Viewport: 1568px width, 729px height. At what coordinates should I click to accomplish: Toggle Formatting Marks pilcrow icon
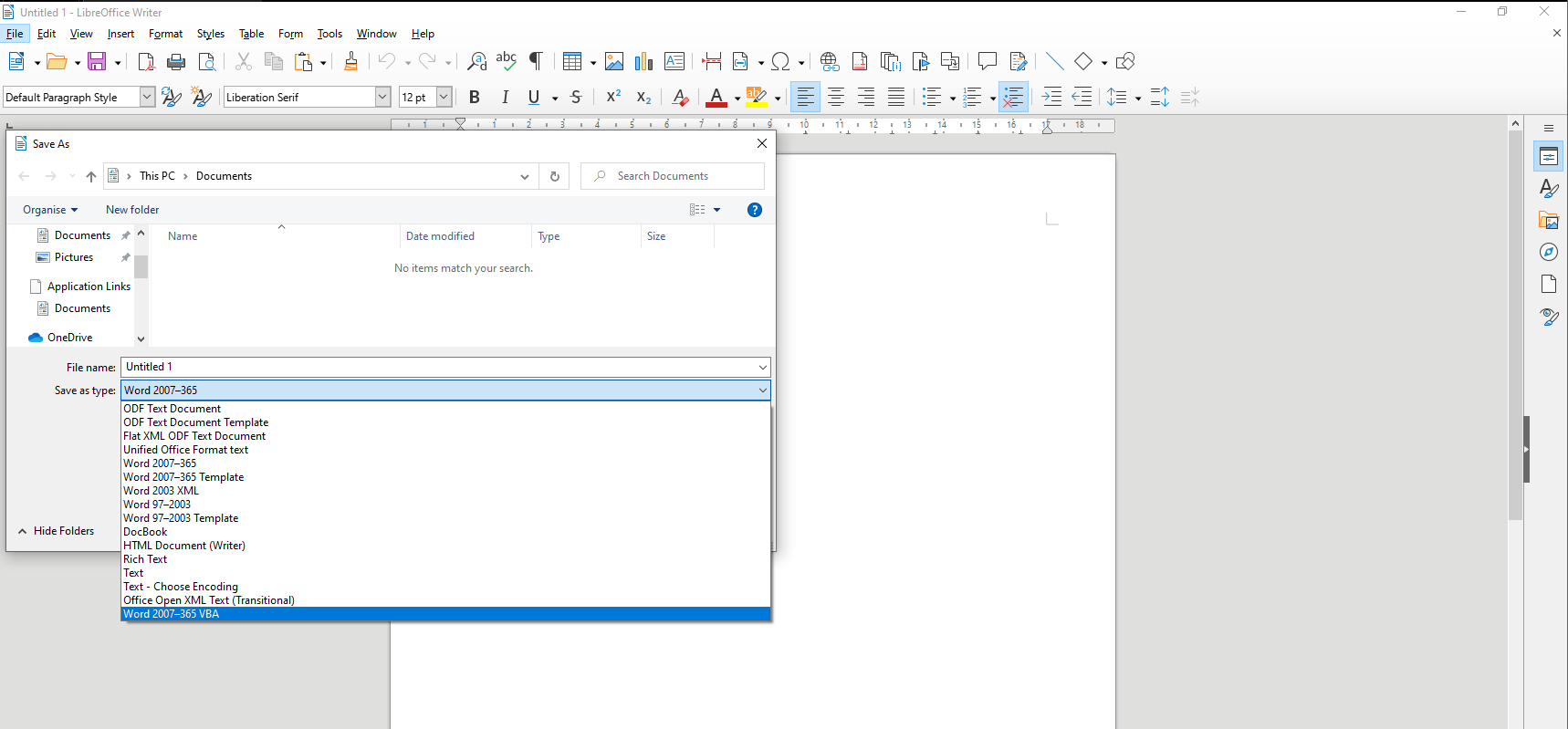(x=537, y=61)
